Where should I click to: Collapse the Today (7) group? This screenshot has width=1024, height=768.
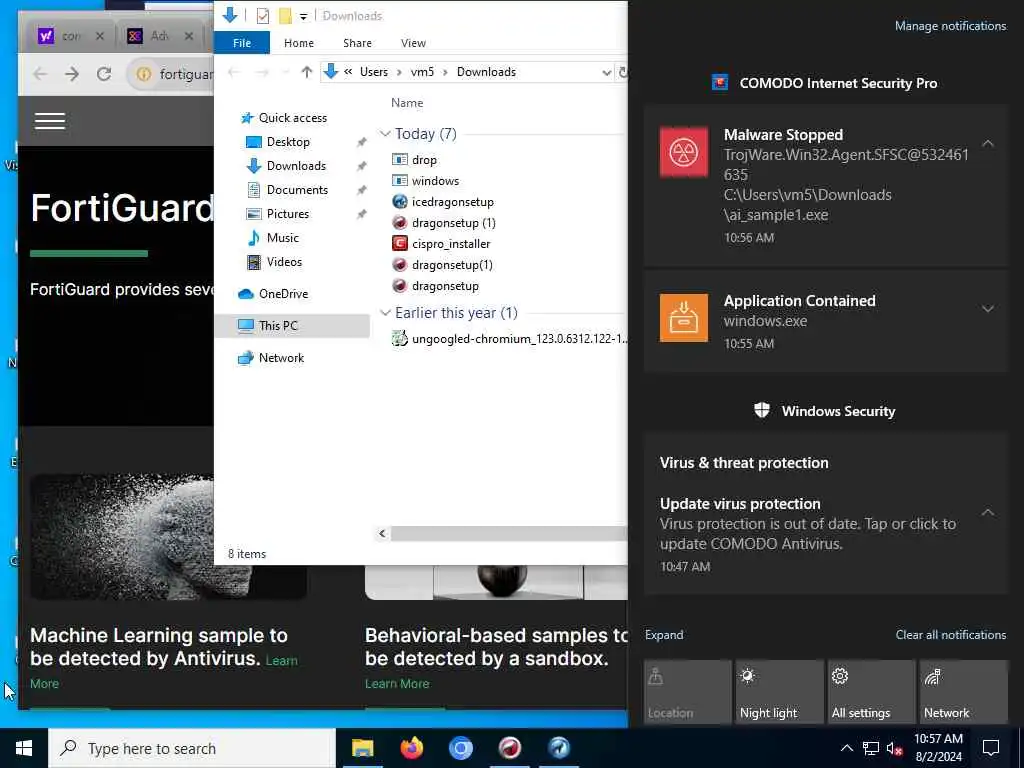coord(385,134)
